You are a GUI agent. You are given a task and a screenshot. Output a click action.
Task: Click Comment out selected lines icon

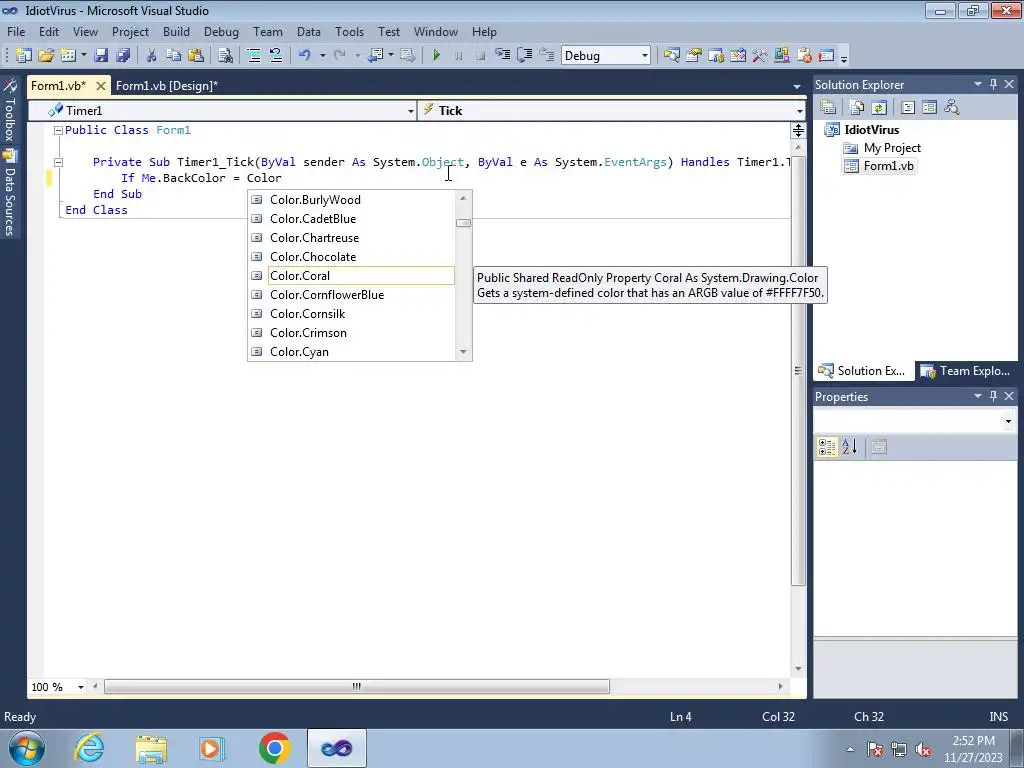pos(254,56)
